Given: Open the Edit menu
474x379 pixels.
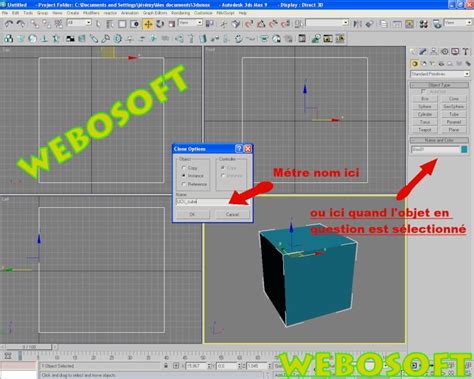Looking at the screenshot, I should (x=15, y=13).
